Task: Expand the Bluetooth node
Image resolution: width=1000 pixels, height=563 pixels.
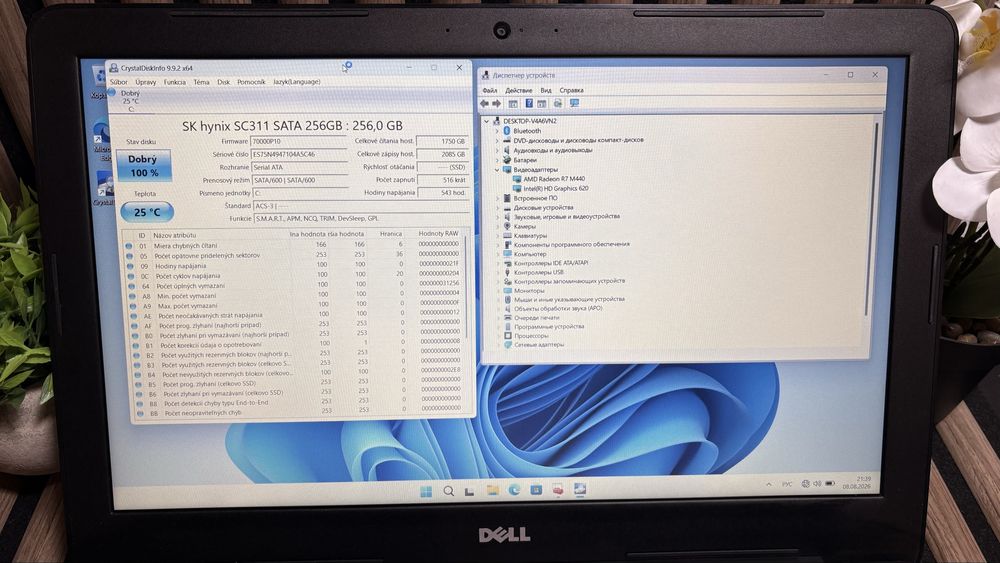Action: [x=497, y=131]
